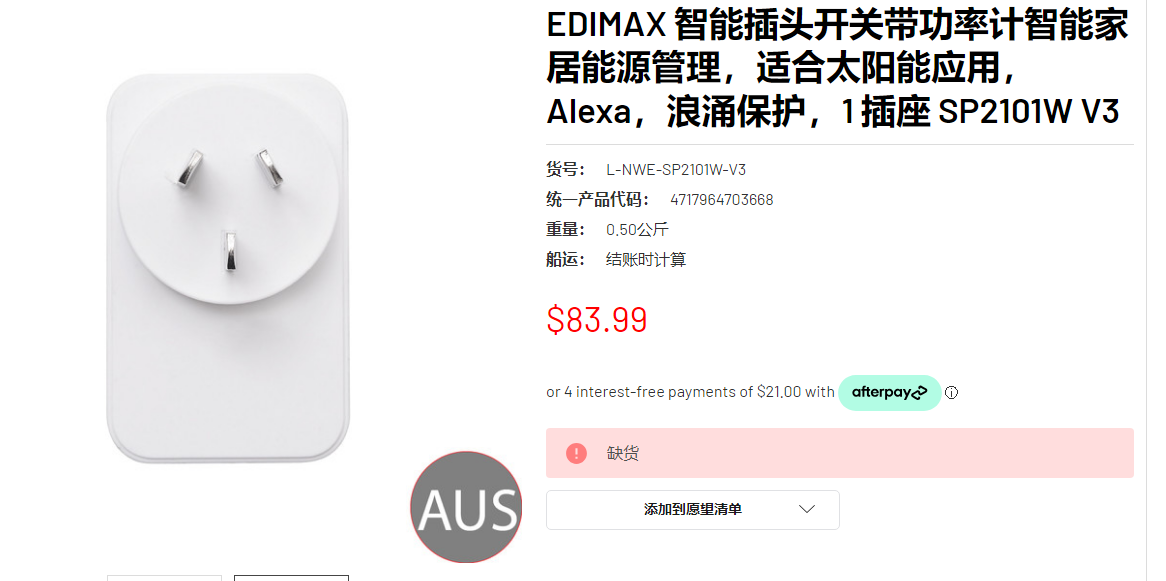Select the first product thumbnail below image
Image resolution: width=1166 pixels, height=581 pixels.
click(164, 578)
